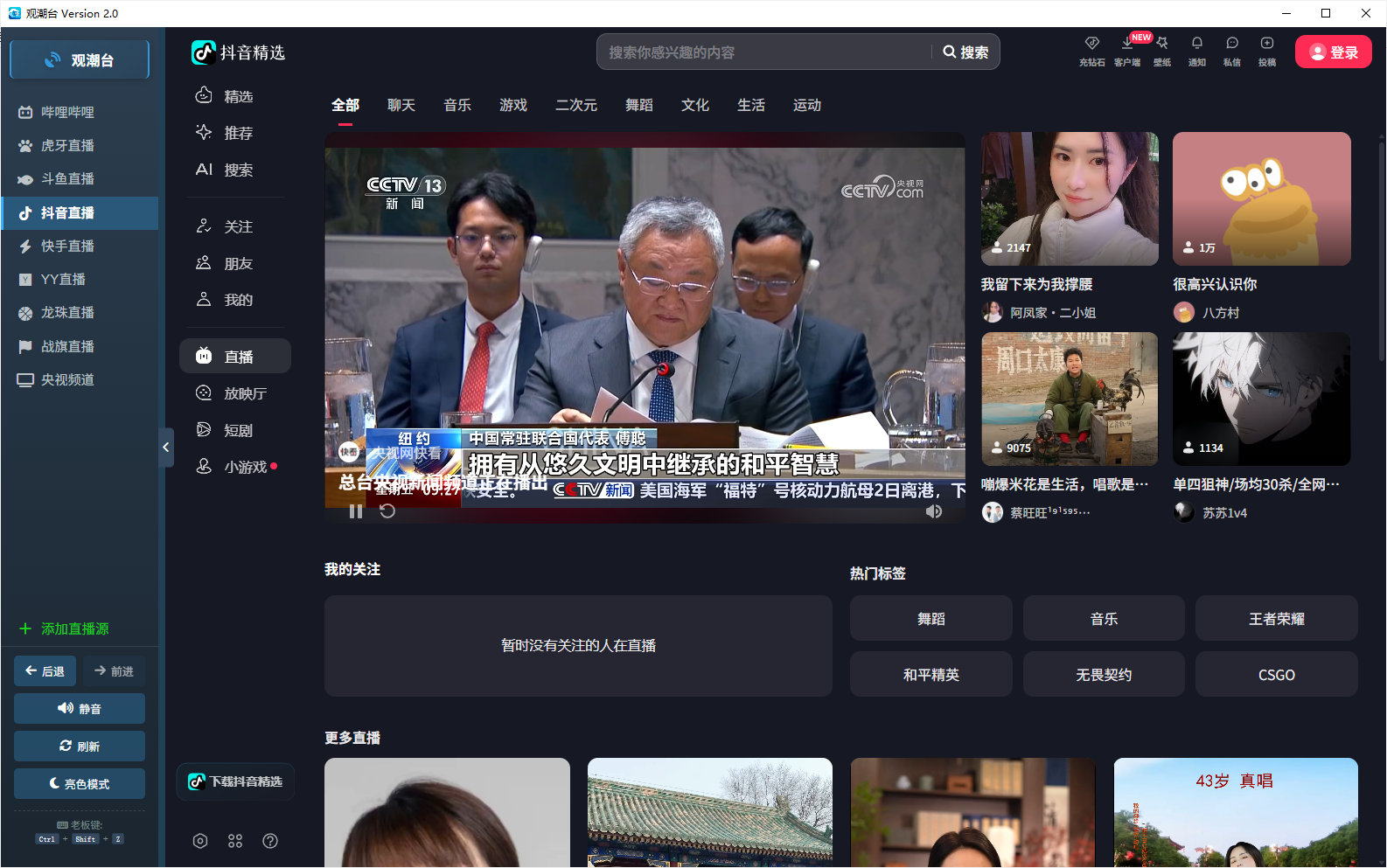Click the red 登录 login button
This screenshot has width=1387, height=868.
tap(1333, 52)
